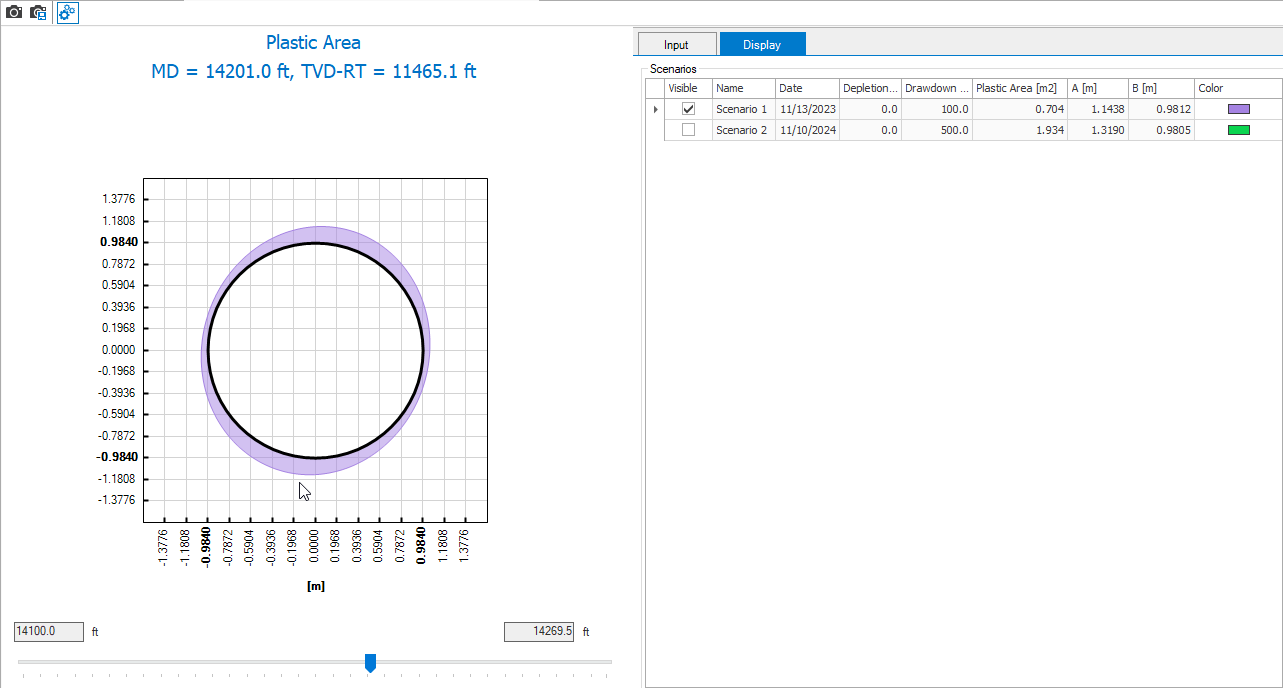This screenshot has width=1283, height=688.
Task: Click the depth slider handle
Action: pos(370,662)
